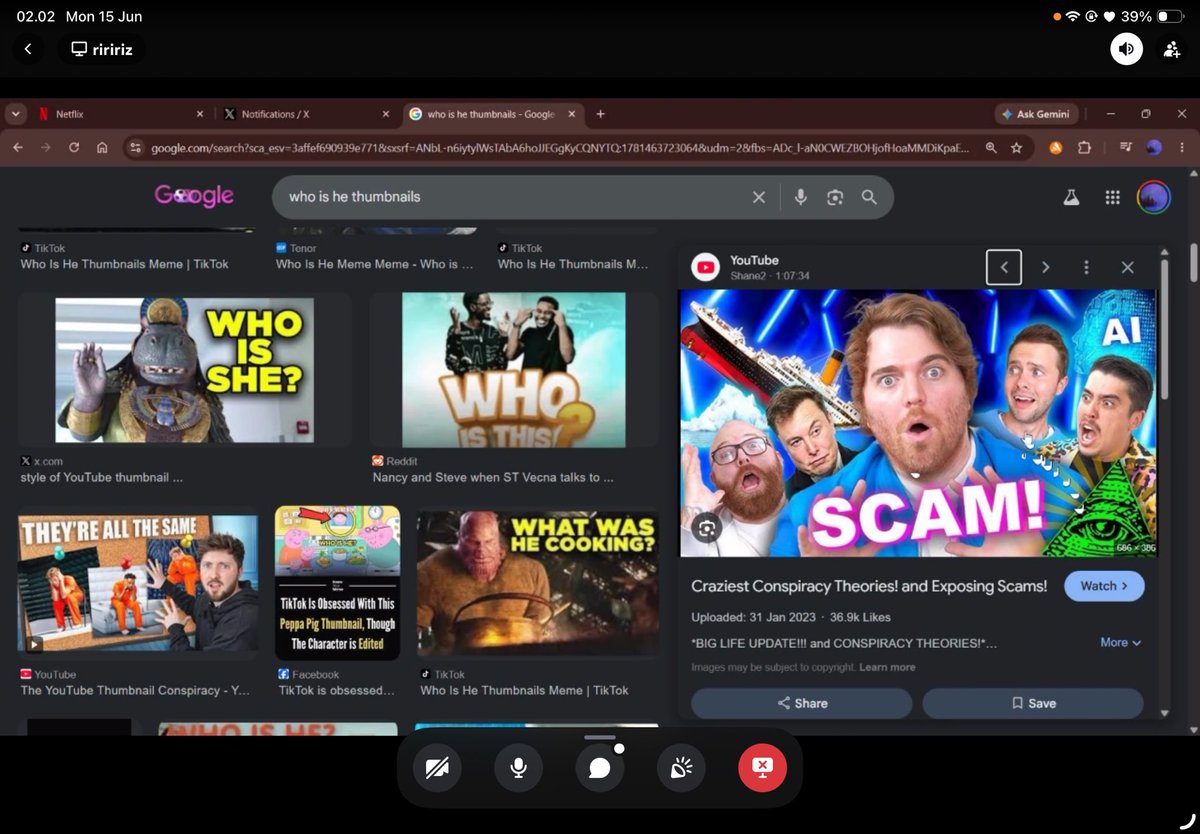Image resolution: width=1200 pixels, height=834 pixels.
Task: Search by image with Google Lens
Action: coord(835,197)
